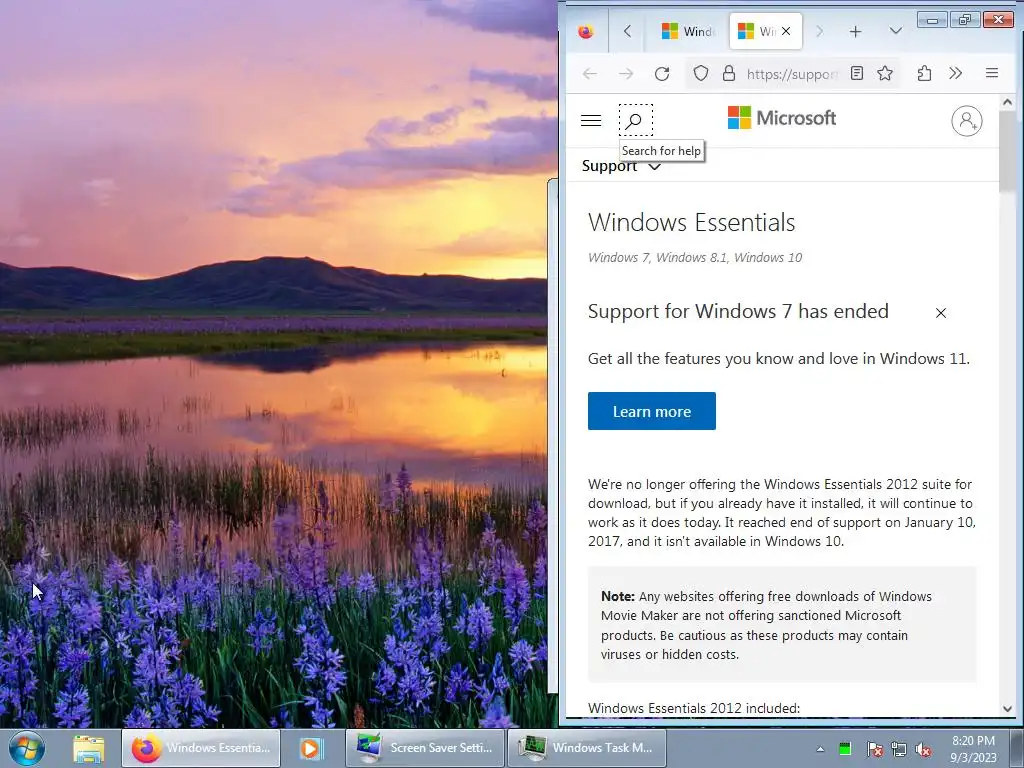
Task: Select the active Windows Essentials tab
Action: click(x=765, y=31)
